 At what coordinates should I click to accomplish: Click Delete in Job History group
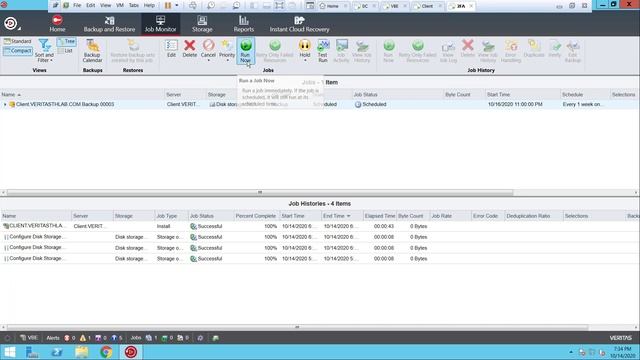468,49
